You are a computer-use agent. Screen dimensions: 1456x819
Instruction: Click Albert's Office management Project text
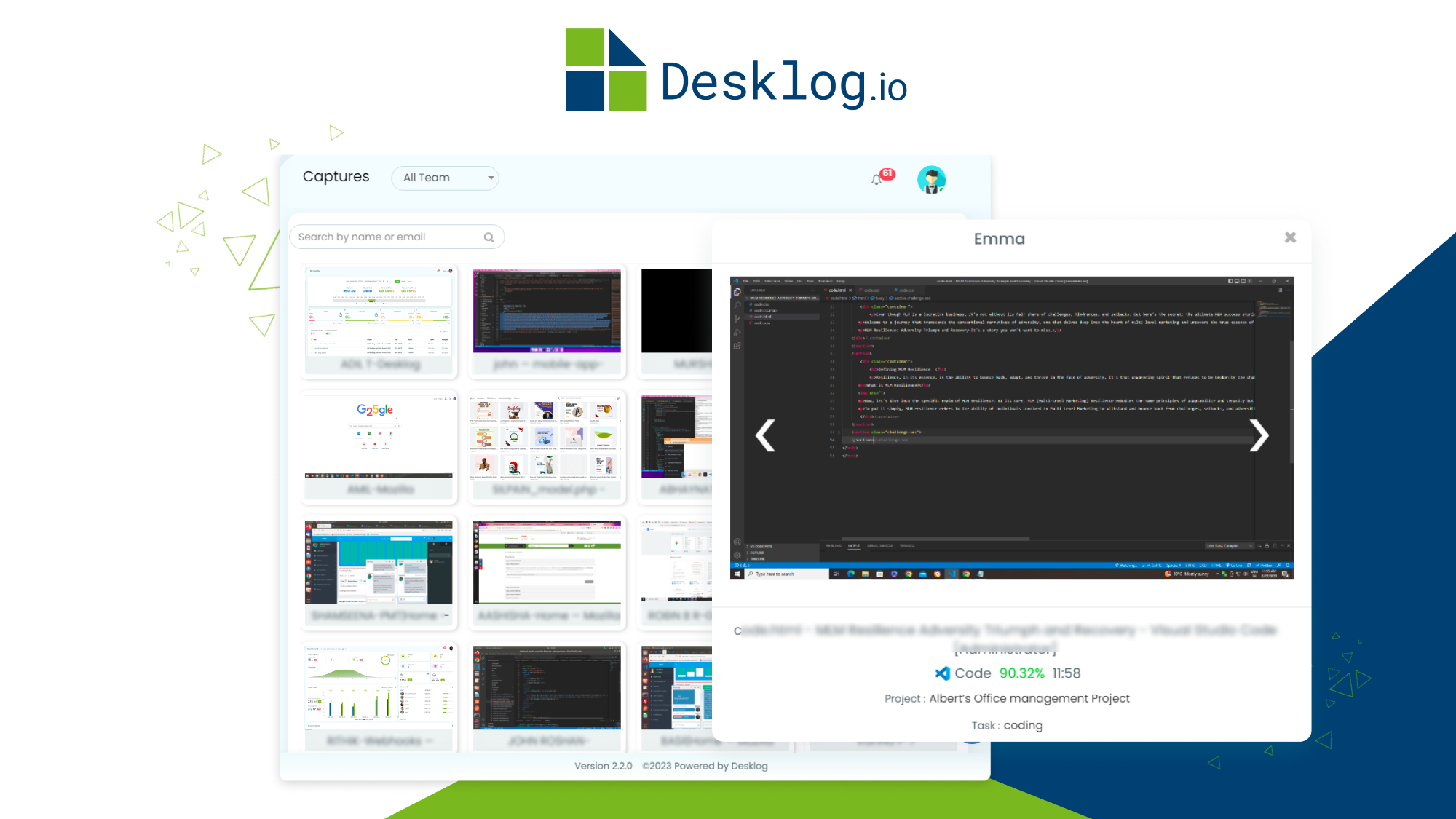[x=1029, y=698]
